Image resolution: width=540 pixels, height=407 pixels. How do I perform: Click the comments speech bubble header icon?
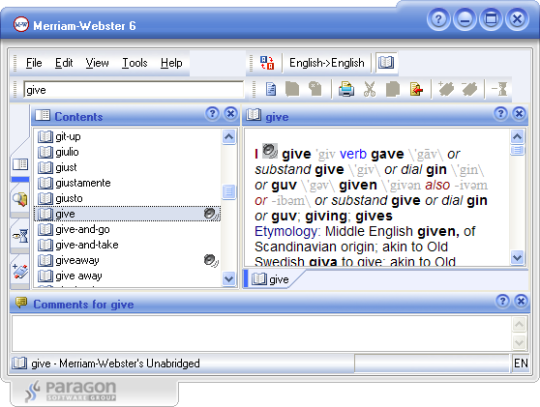click(x=21, y=303)
